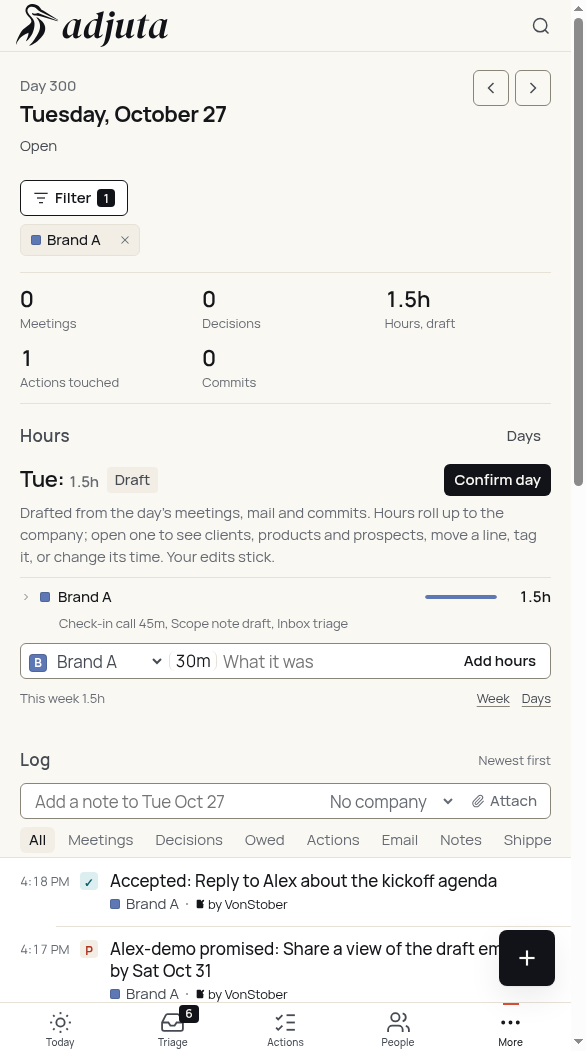Screen dimensions: 586x1051
Task: Open Triage in bottom navigation
Action: (x=172, y=1028)
